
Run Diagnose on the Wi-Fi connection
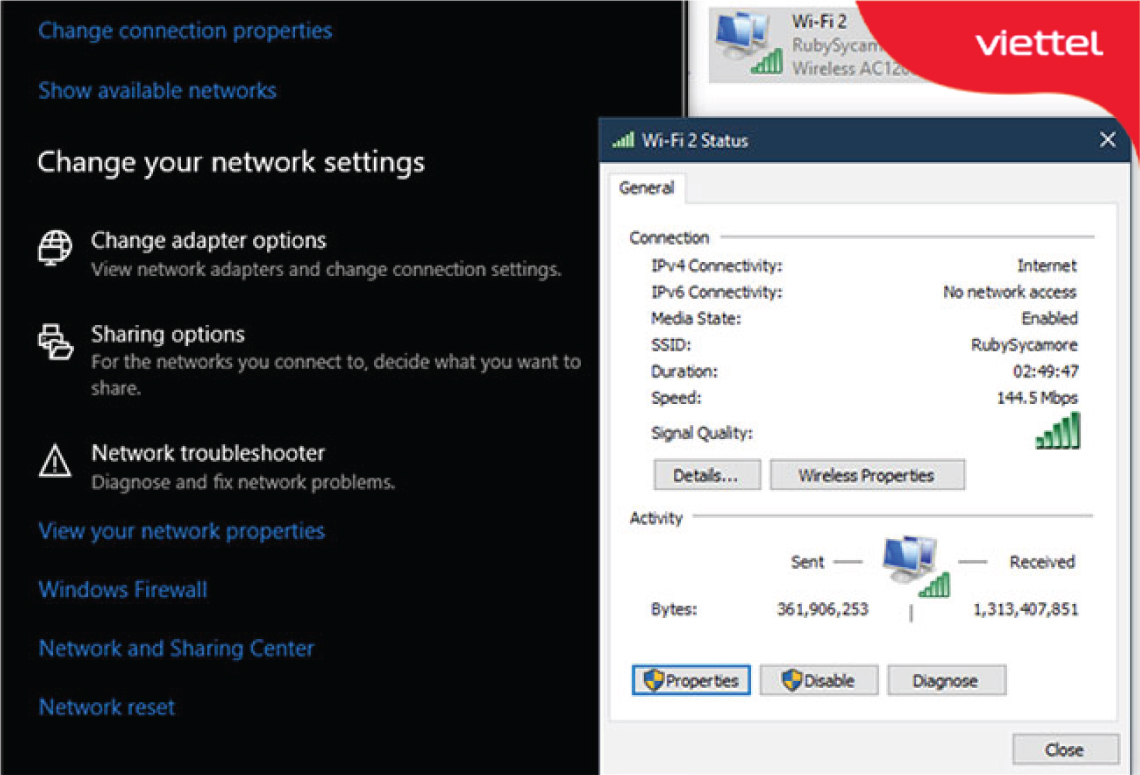coord(945,681)
